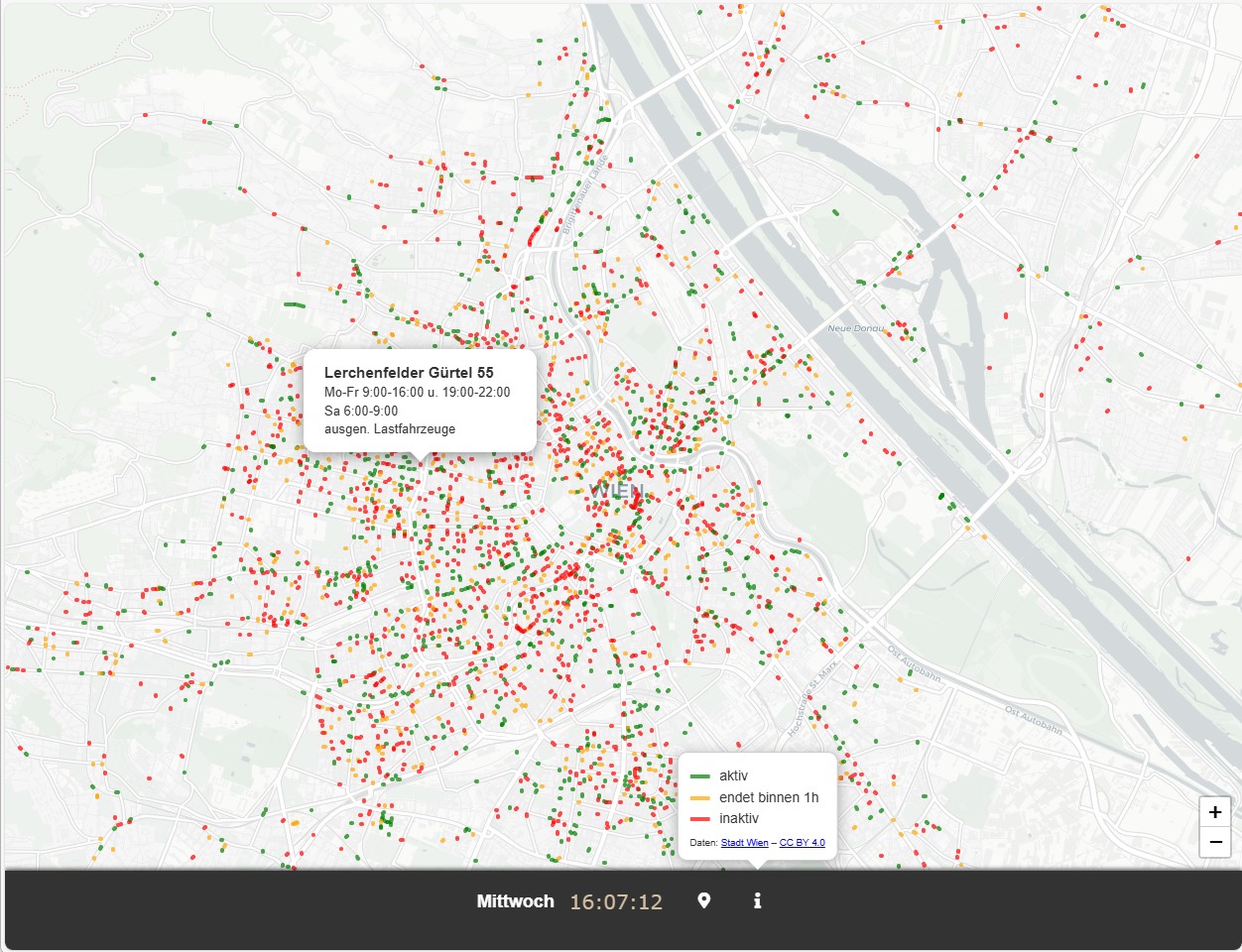The width and height of the screenshot is (1242, 952).
Task: Click the location pin icon
Action: point(704,900)
